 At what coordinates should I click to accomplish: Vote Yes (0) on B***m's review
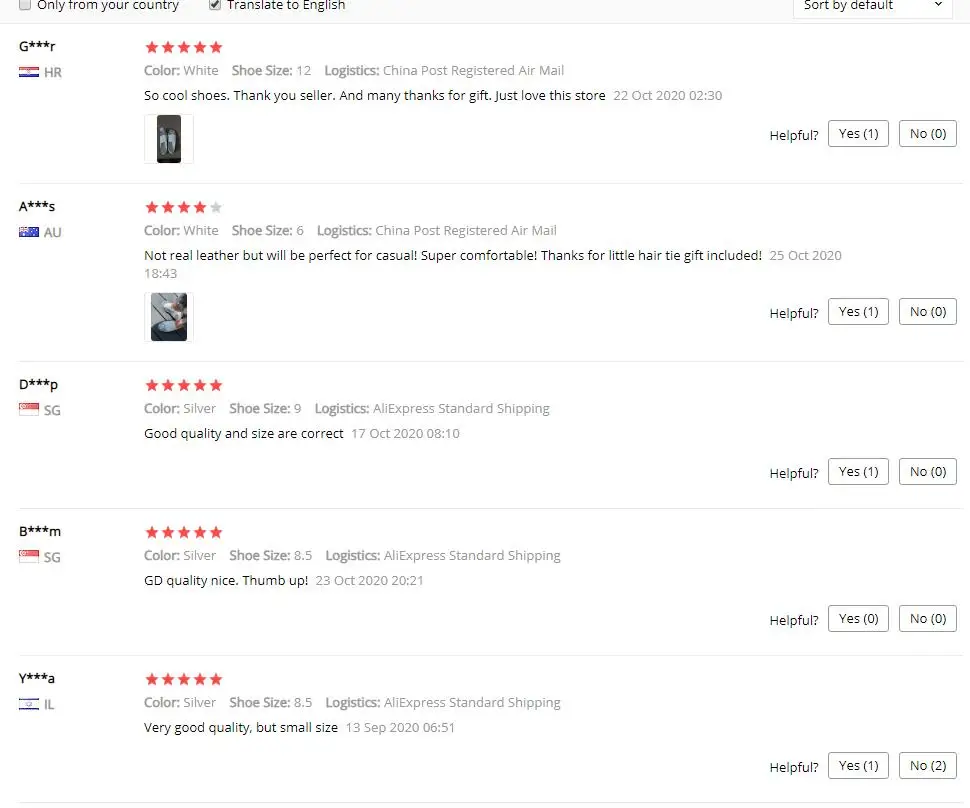pos(858,619)
